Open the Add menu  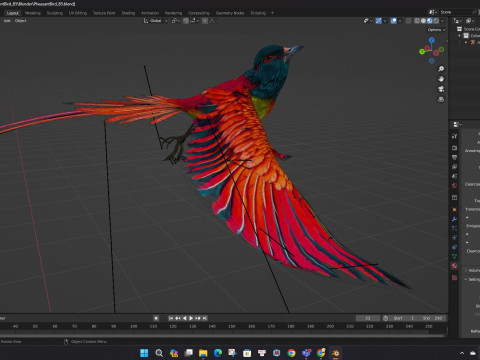(x=7, y=21)
